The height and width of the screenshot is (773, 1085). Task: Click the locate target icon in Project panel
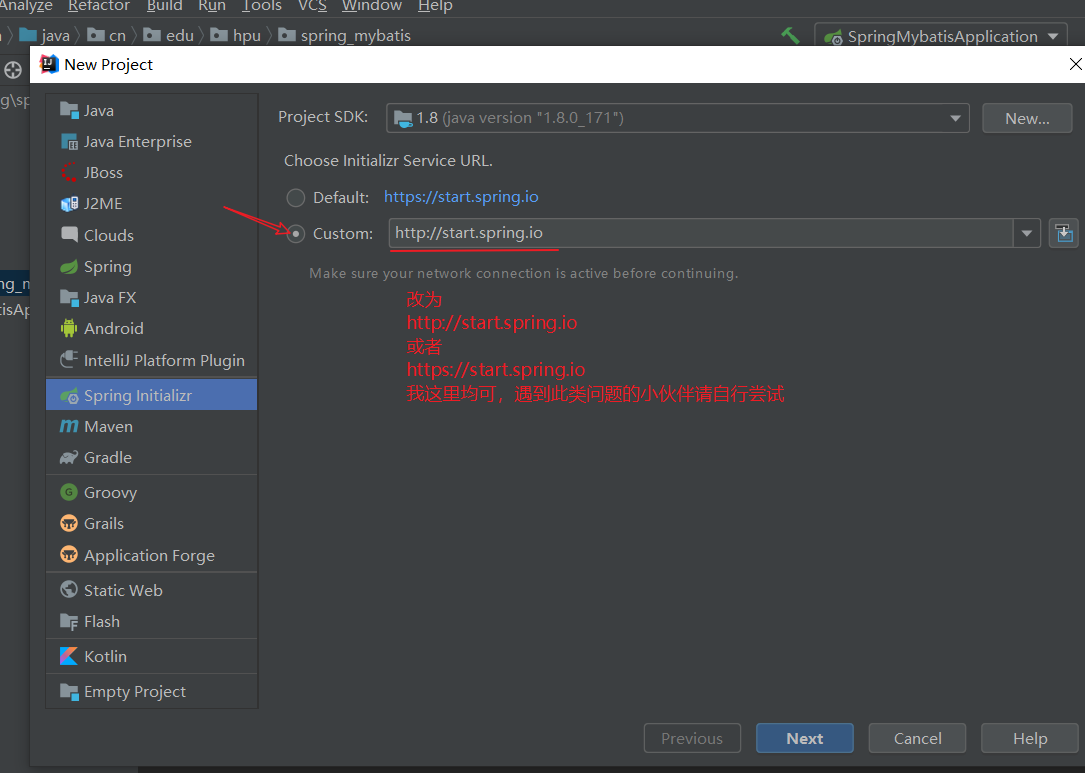coord(13,70)
